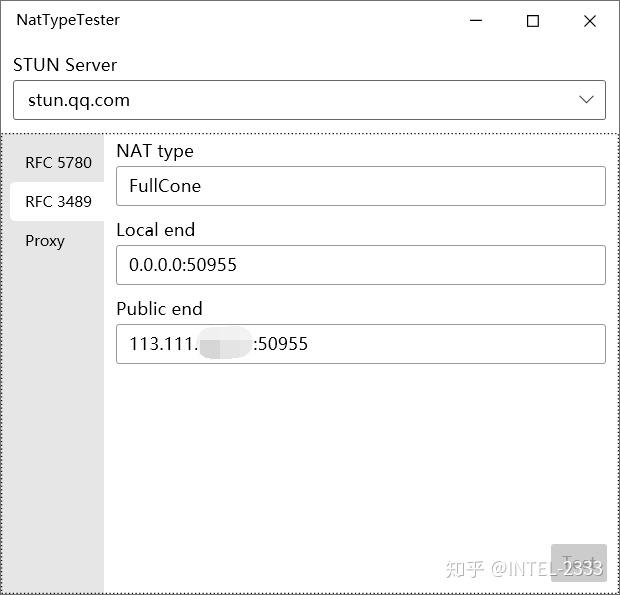620x595 pixels.
Task: Open the Proxy tab
Action: point(45,241)
